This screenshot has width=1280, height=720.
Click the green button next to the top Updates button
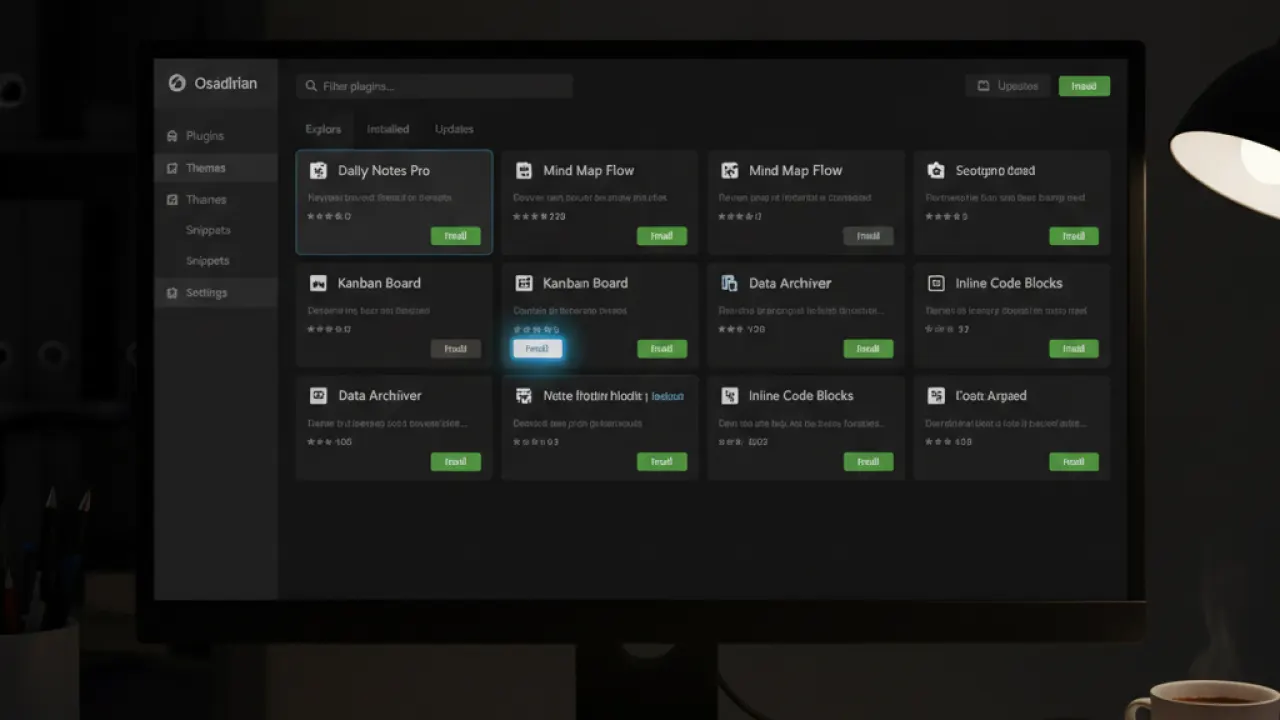click(1084, 86)
